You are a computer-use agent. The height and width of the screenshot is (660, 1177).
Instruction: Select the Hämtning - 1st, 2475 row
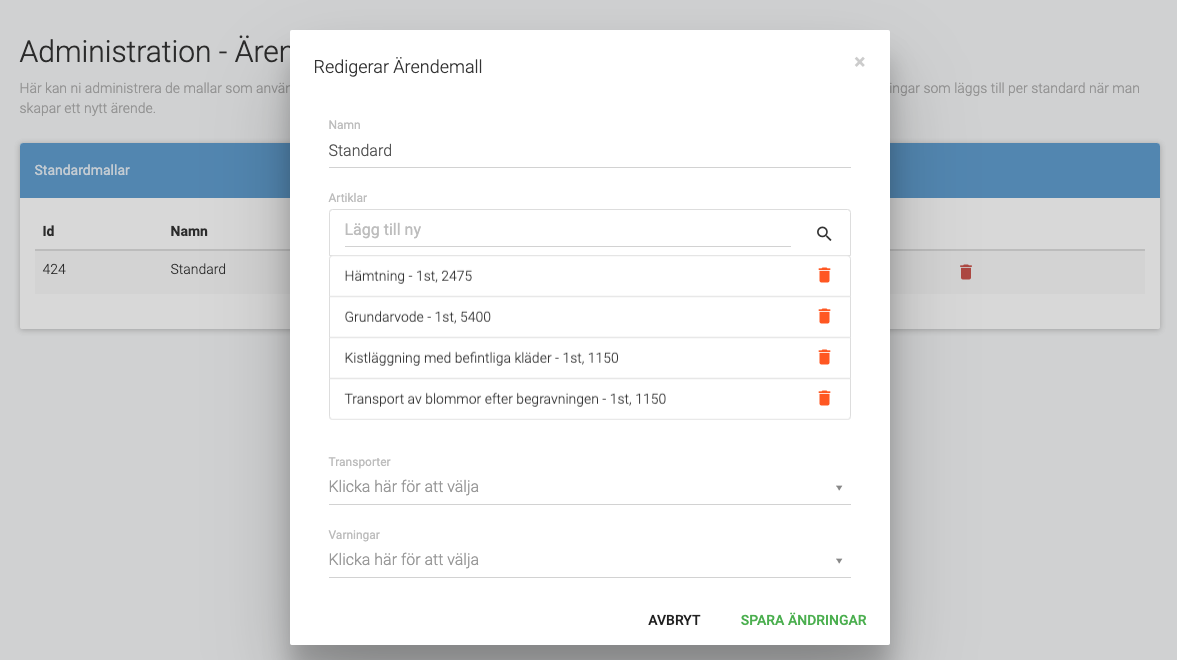click(589, 276)
